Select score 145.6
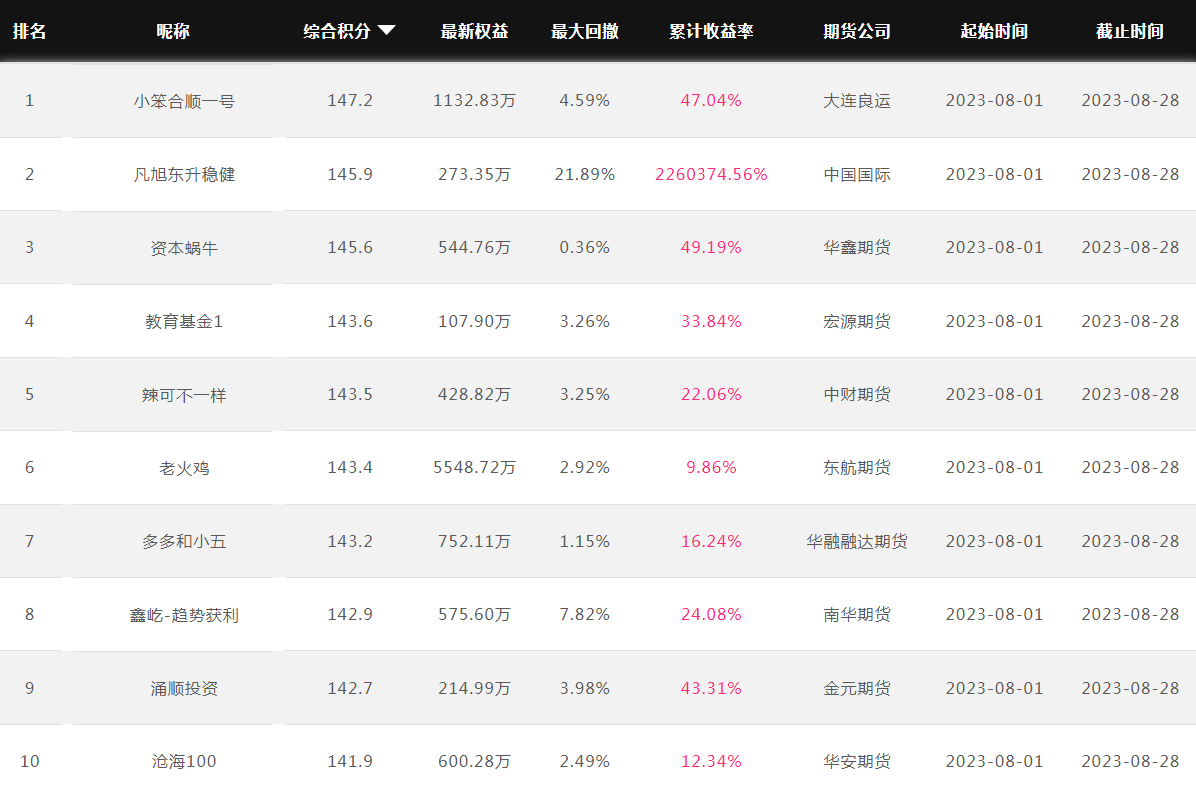 [x=350, y=248]
